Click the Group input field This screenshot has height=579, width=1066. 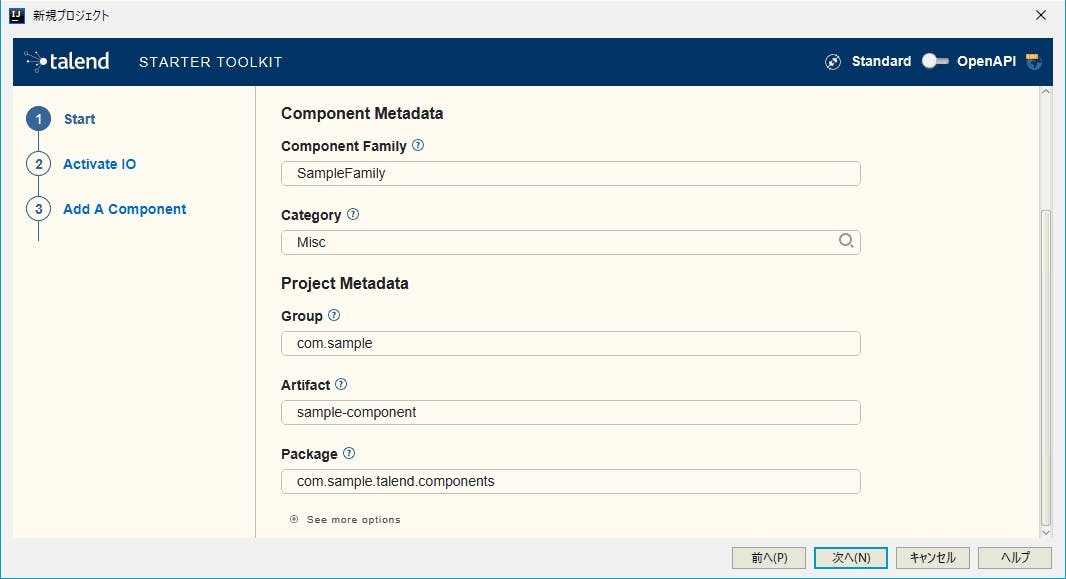tap(570, 343)
